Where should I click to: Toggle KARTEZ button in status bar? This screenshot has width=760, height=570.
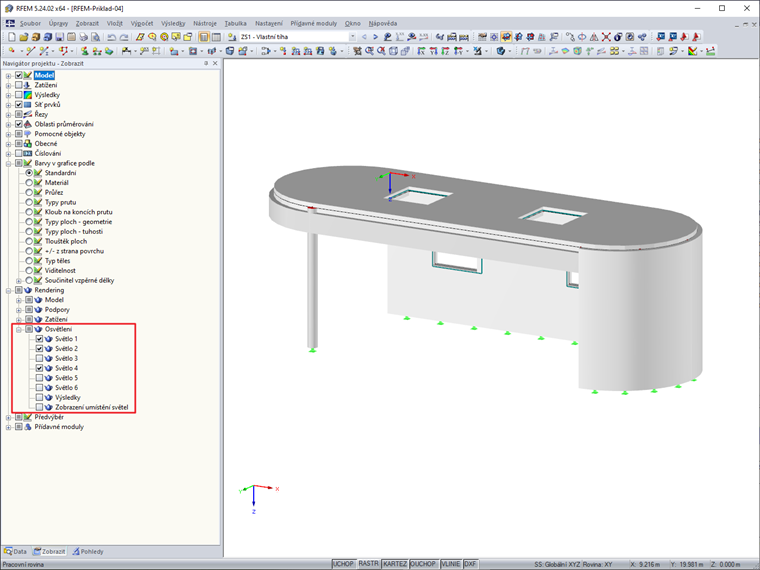[395, 564]
